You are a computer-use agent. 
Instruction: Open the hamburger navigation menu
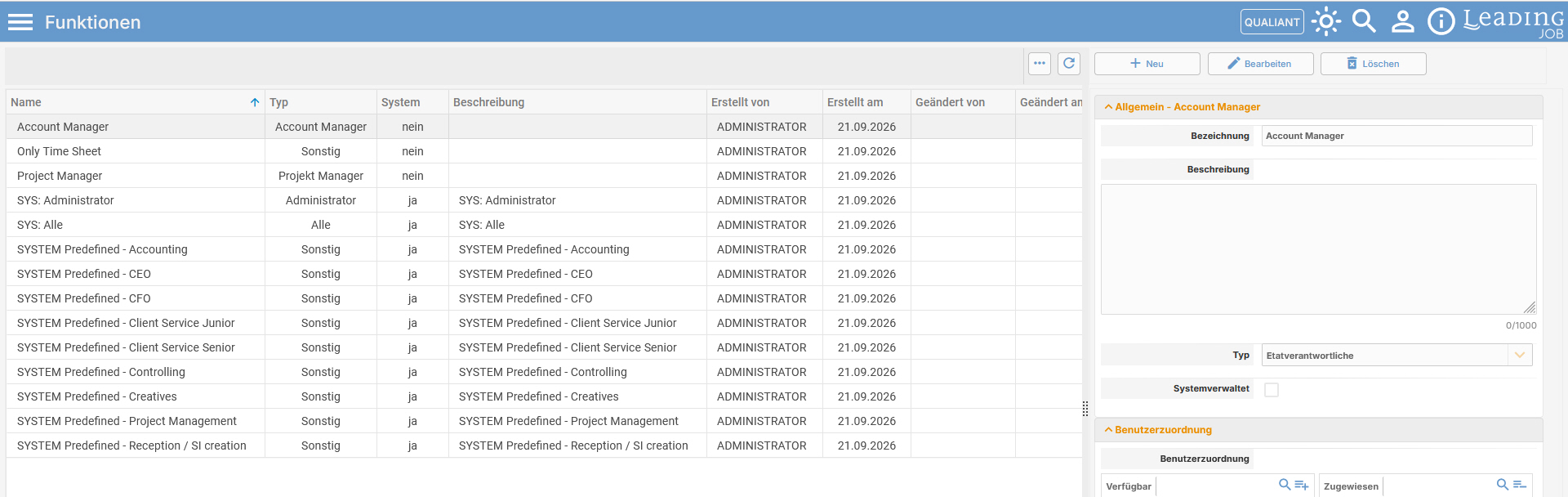[20, 22]
